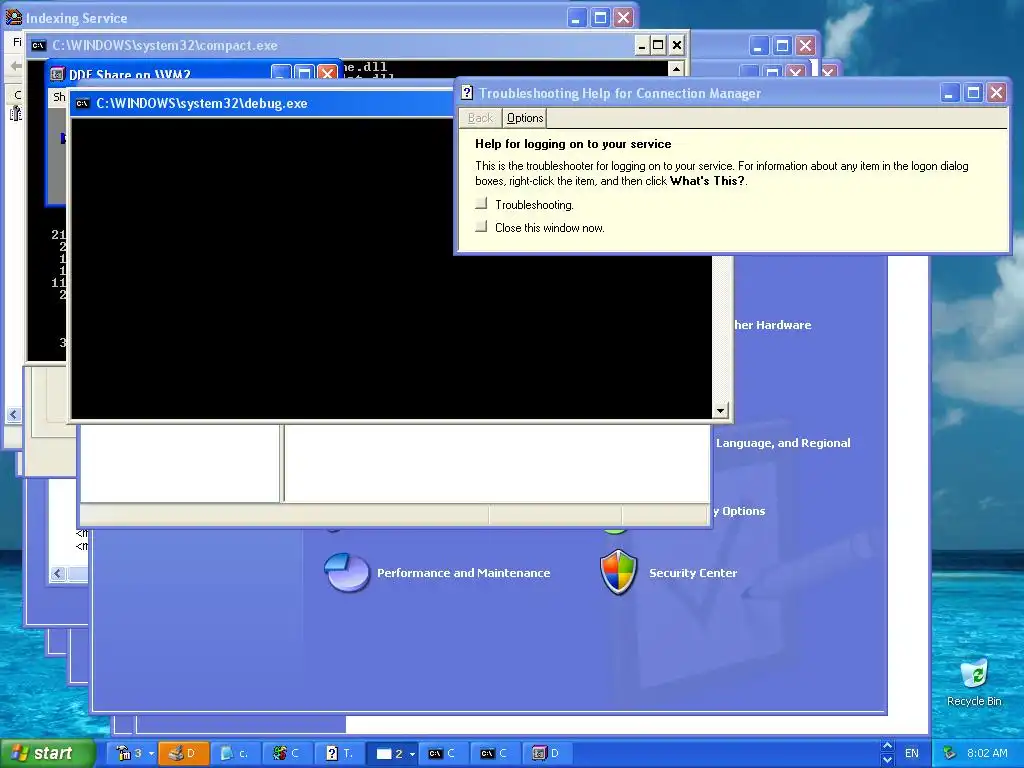This screenshot has width=1024, height=768.
Task: Click the debug.exe scrollbar down arrow
Action: (x=720, y=411)
